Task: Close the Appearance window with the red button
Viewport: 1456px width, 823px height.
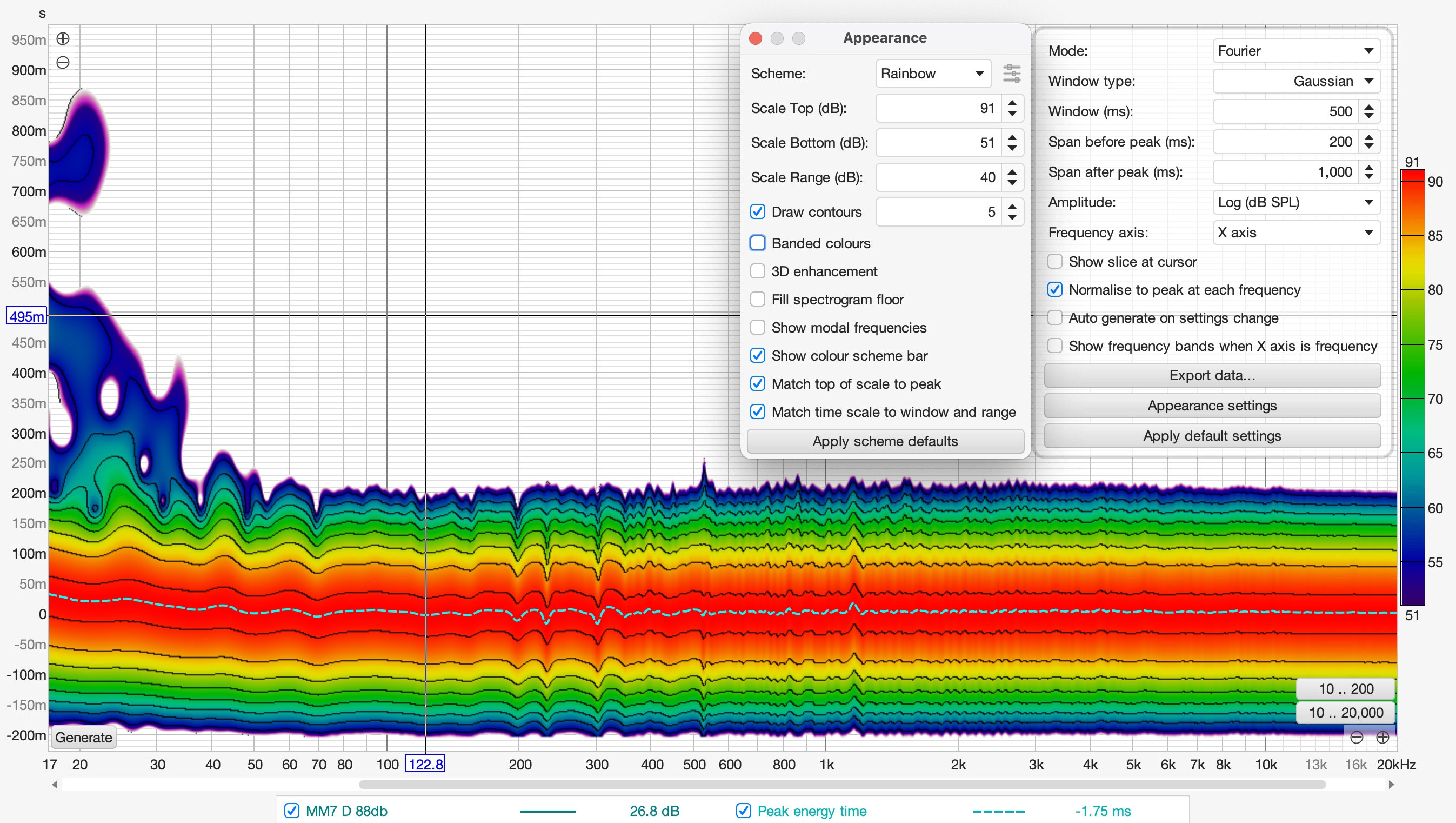Action: tap(756, 38)
